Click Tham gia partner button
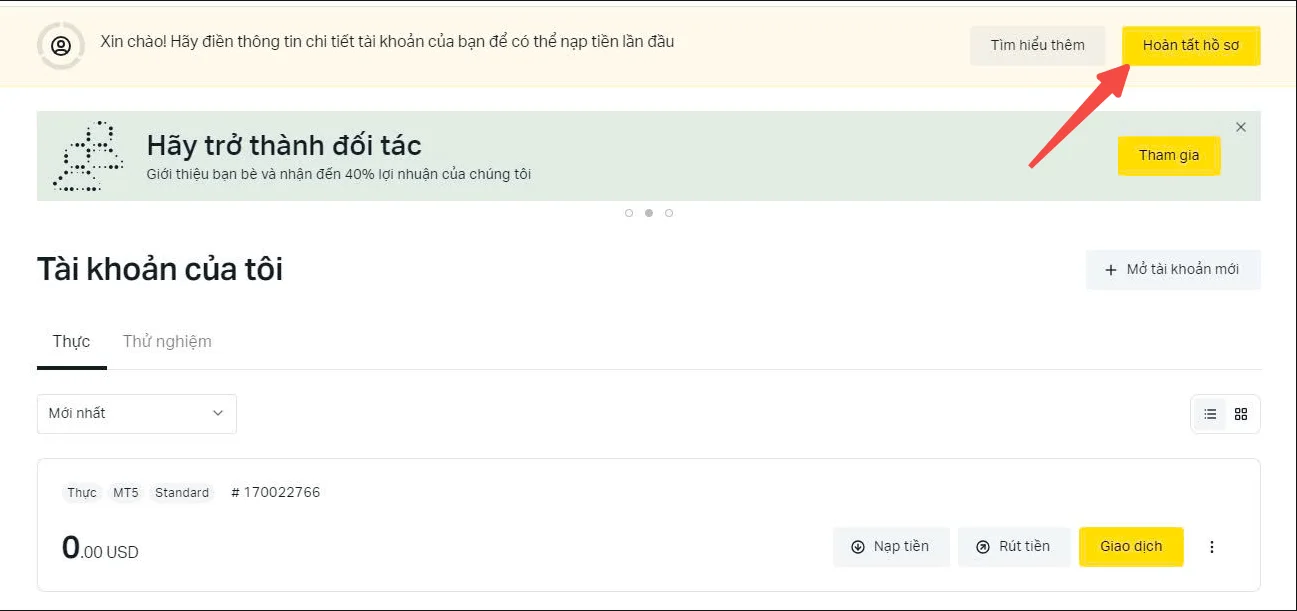1297x611 pixels. click(1169, 156)
